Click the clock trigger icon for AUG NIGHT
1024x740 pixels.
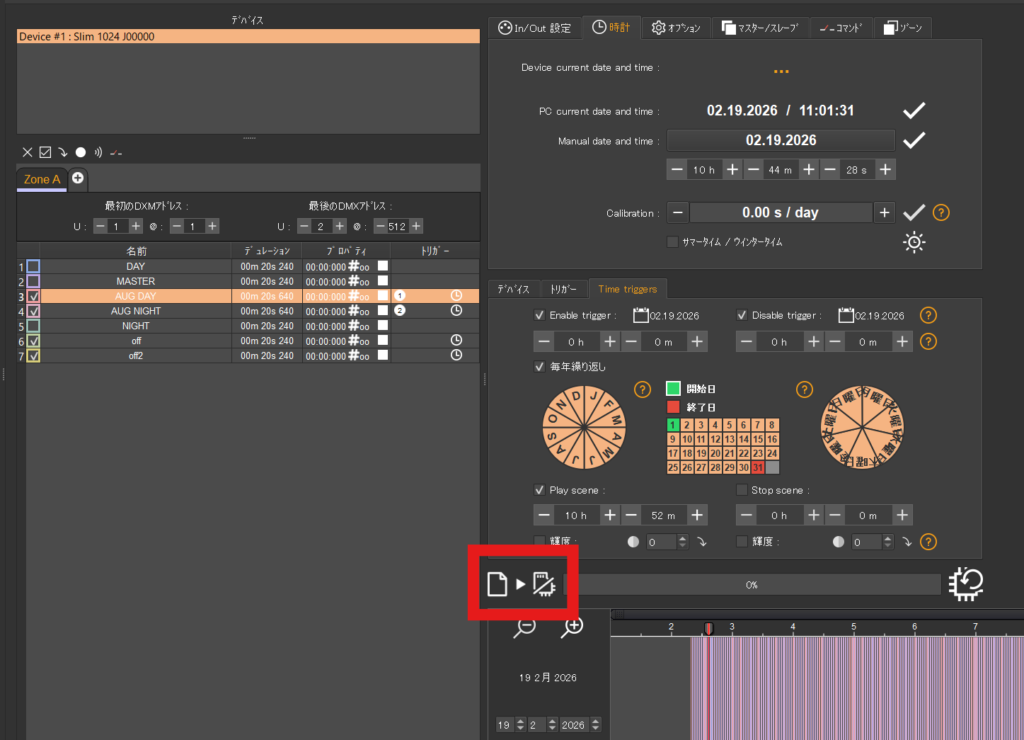[456, 311]
